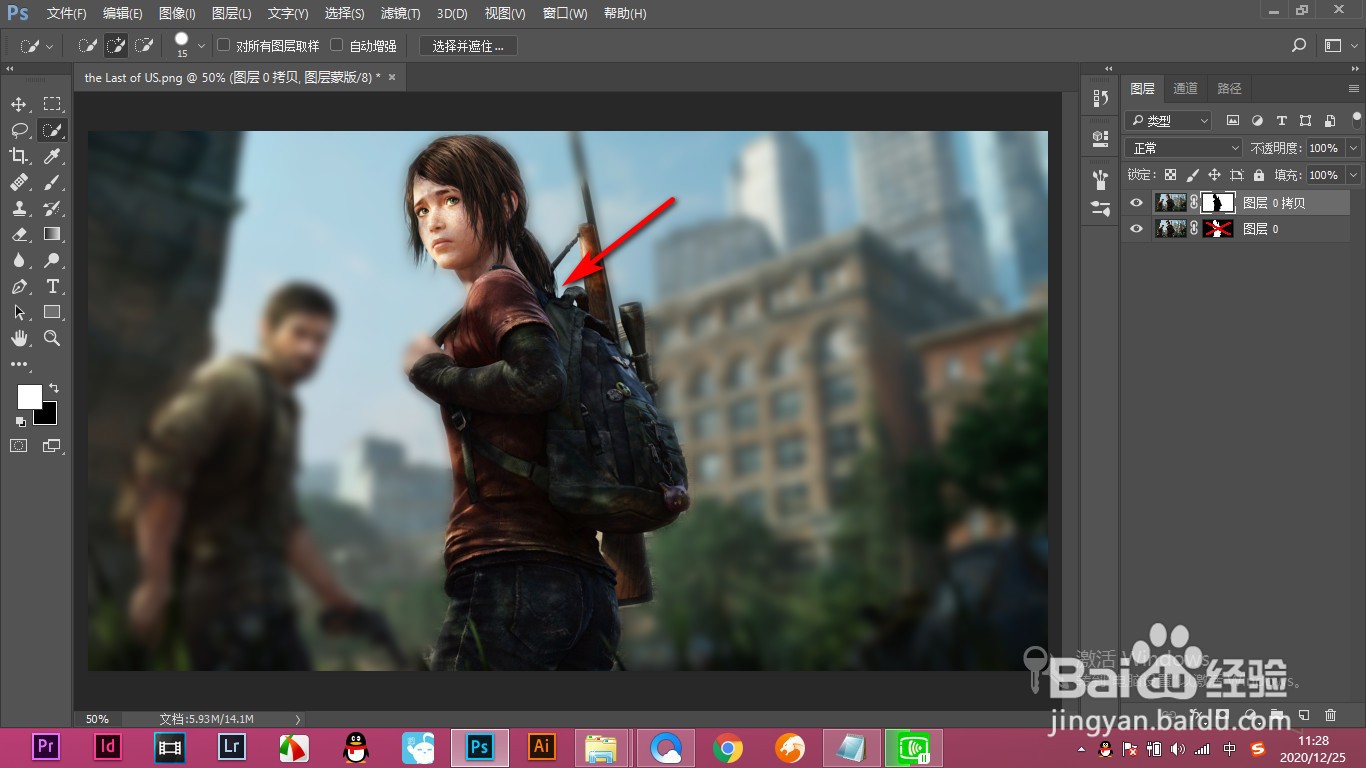Select the Lasso tool

pyautogui.click(x=19, y=130)
